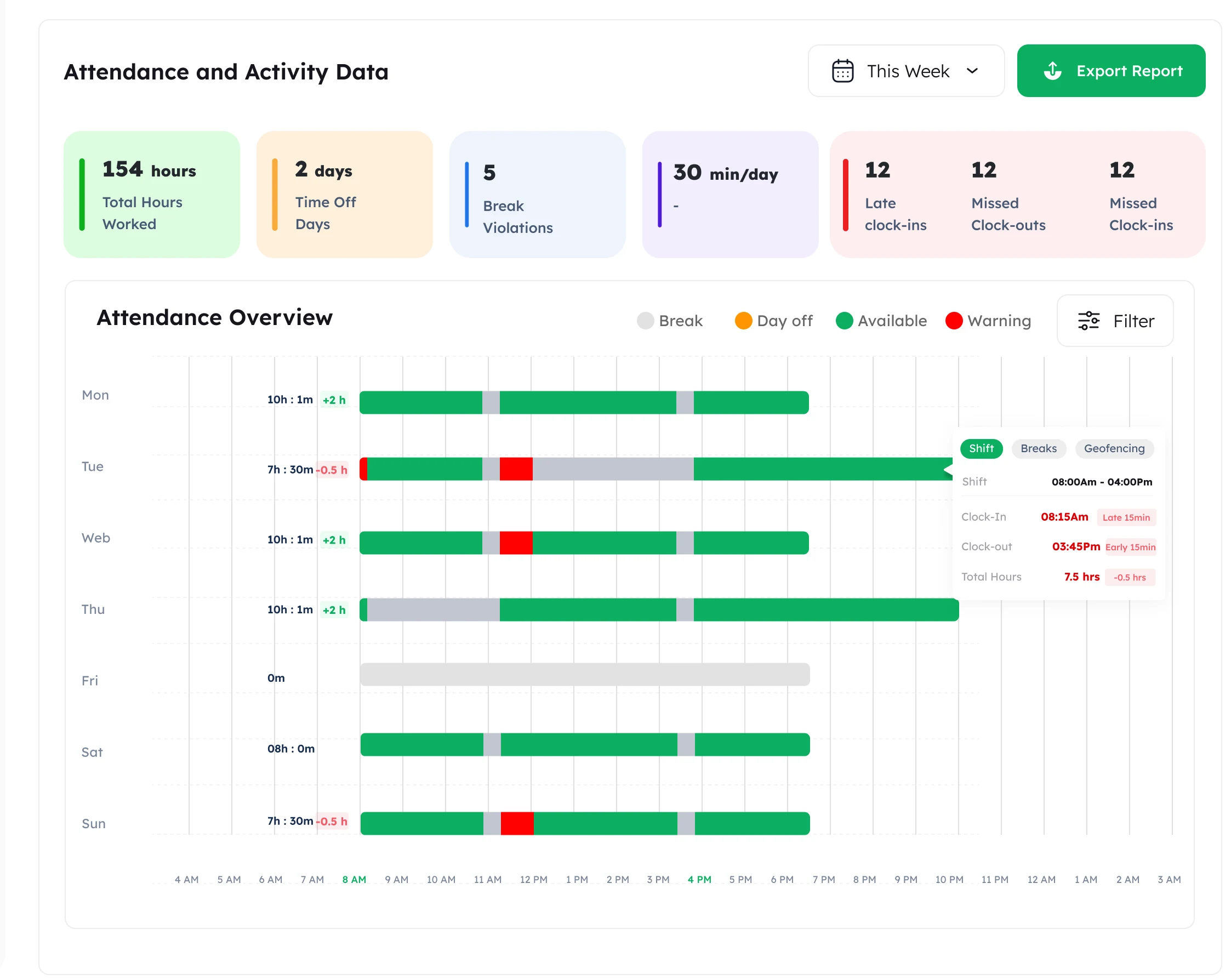1231x980 pixels.
Task: Click the Thursday attendance bar
Action: [x=659, y=610]
